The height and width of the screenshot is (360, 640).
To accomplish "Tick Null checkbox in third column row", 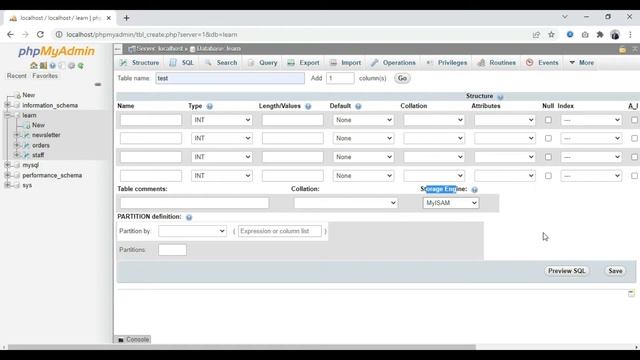I will [x=548, y=157].
